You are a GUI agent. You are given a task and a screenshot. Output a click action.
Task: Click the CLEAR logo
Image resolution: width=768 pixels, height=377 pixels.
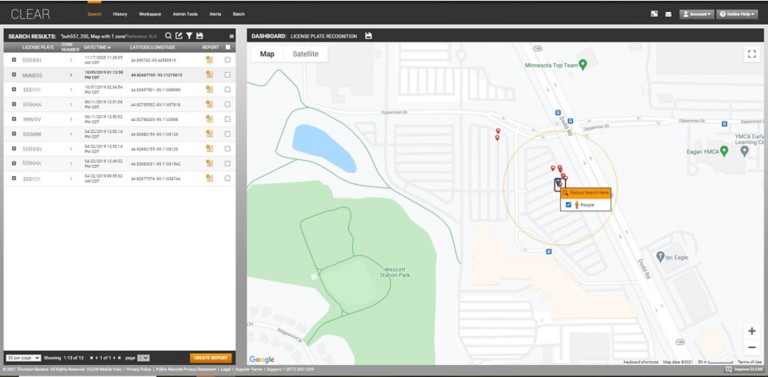[30, 14]
